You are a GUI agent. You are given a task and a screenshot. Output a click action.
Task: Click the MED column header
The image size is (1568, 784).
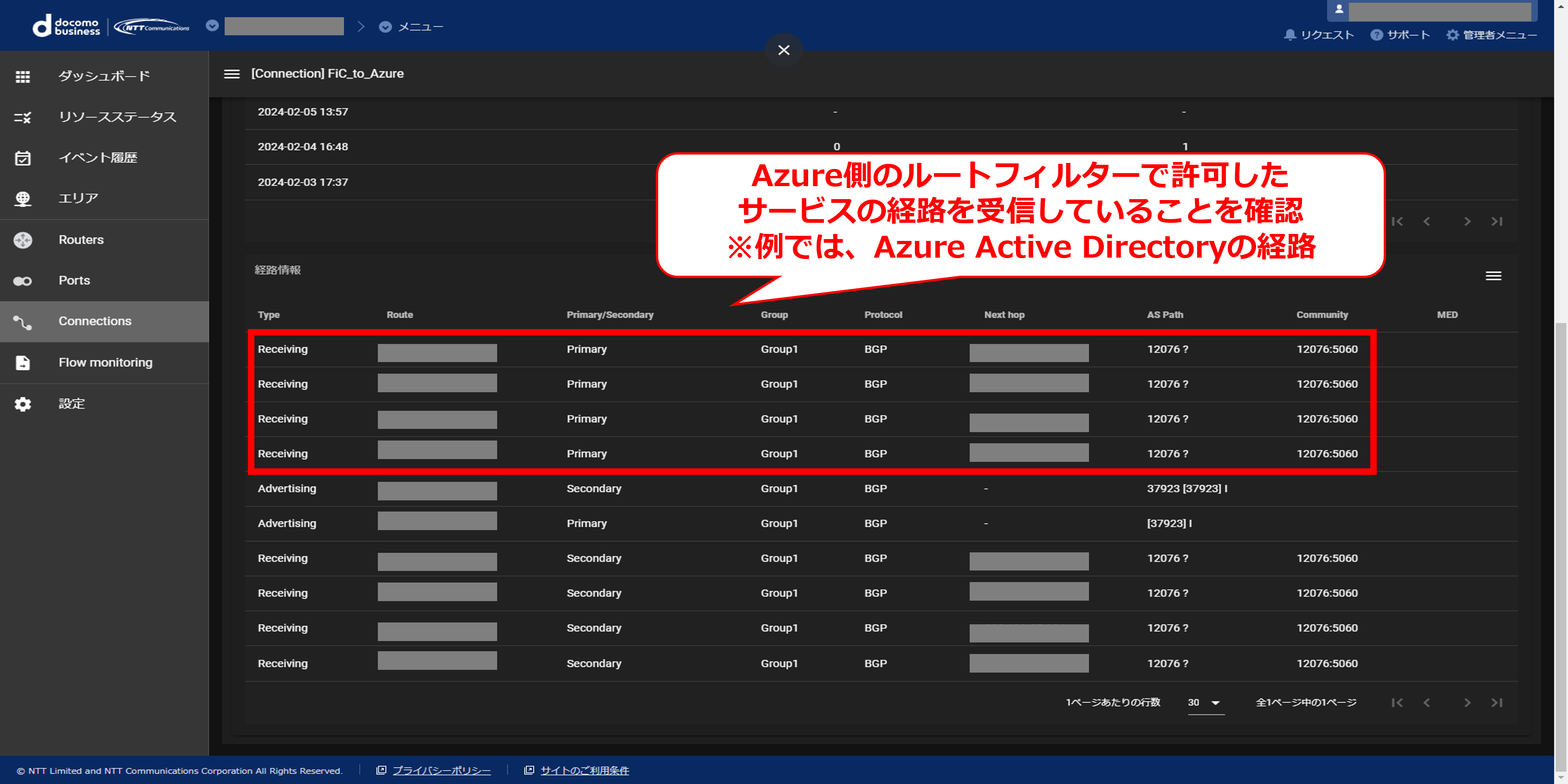(1447, 315)
